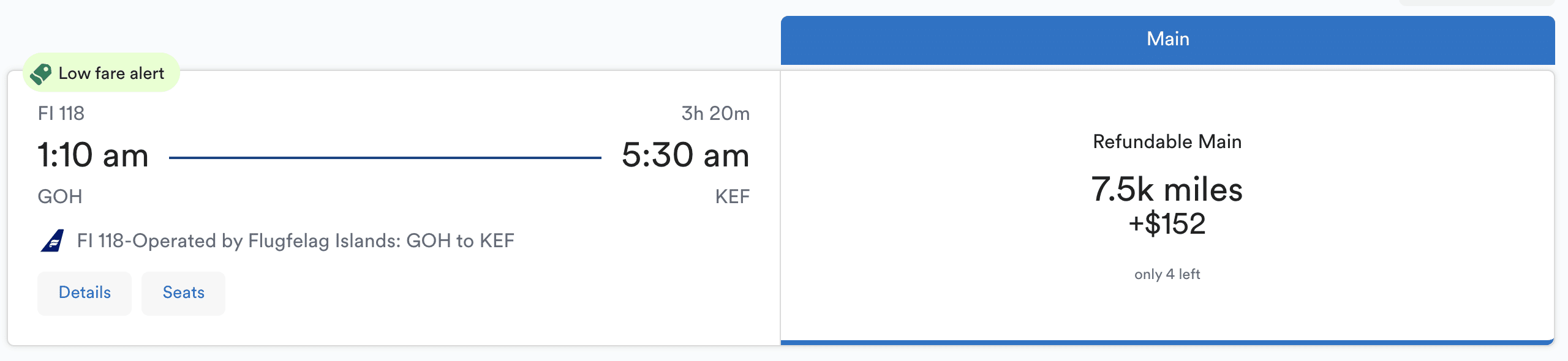Open the flight Details button
Image resolution: width=1568 pixels, height=361 pixels.
tap(85, 293)
